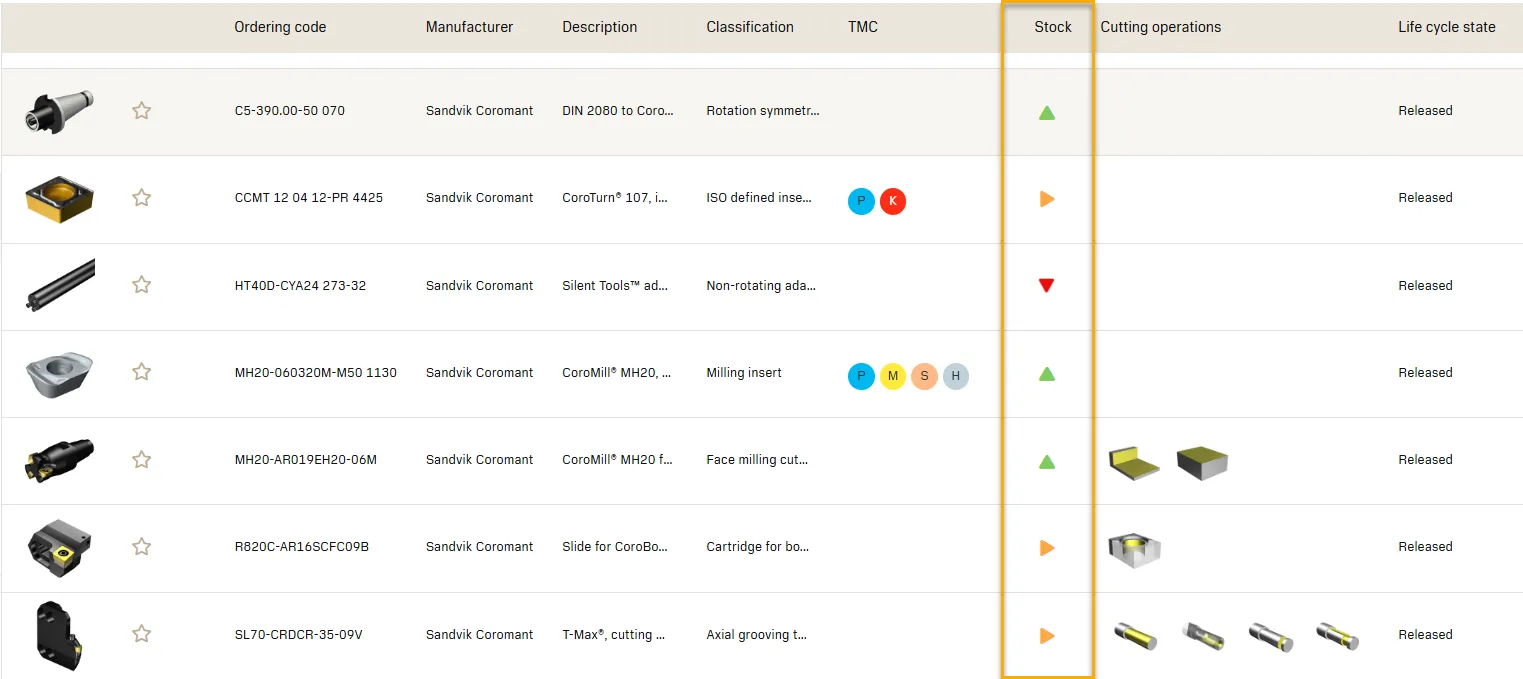Click last cutting operation icon for SL70-CRDCR-35-09V
Image resolution: width=1523 pixels, height=679 pixels.
(1337, 636)
